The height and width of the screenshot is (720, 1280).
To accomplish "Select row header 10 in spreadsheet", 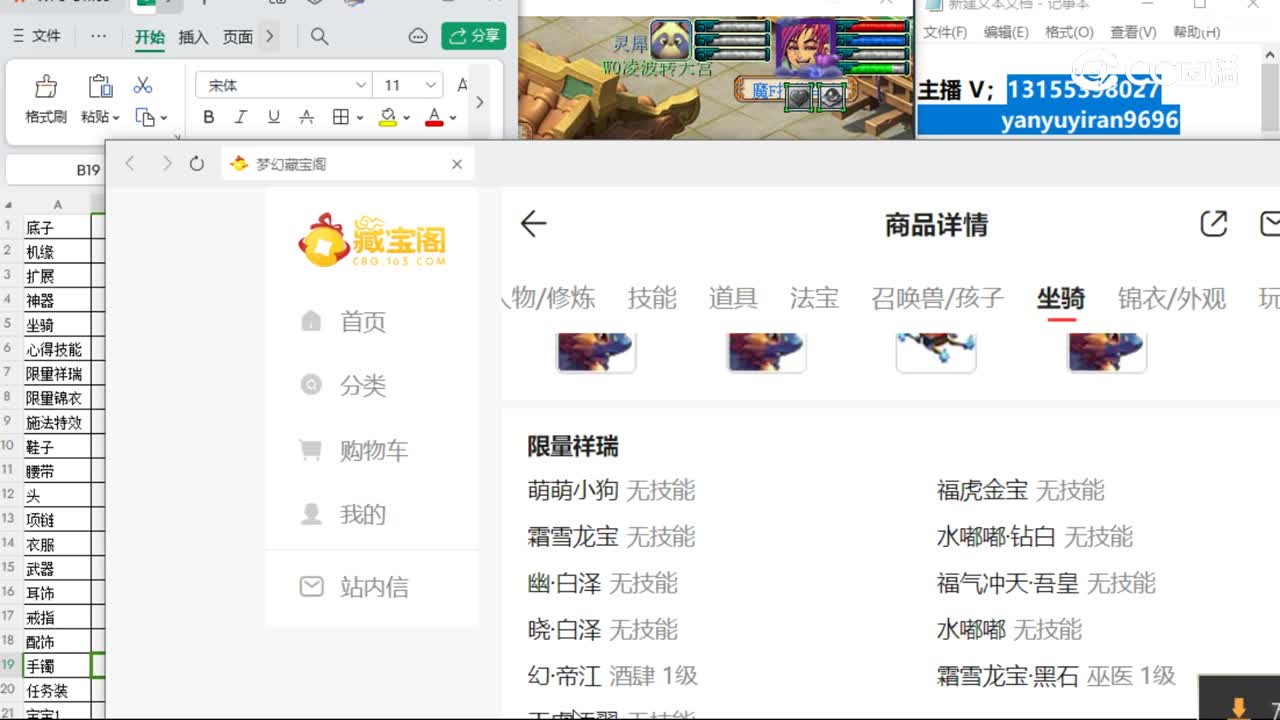I will pyautogui.click(x=8, y=446).
